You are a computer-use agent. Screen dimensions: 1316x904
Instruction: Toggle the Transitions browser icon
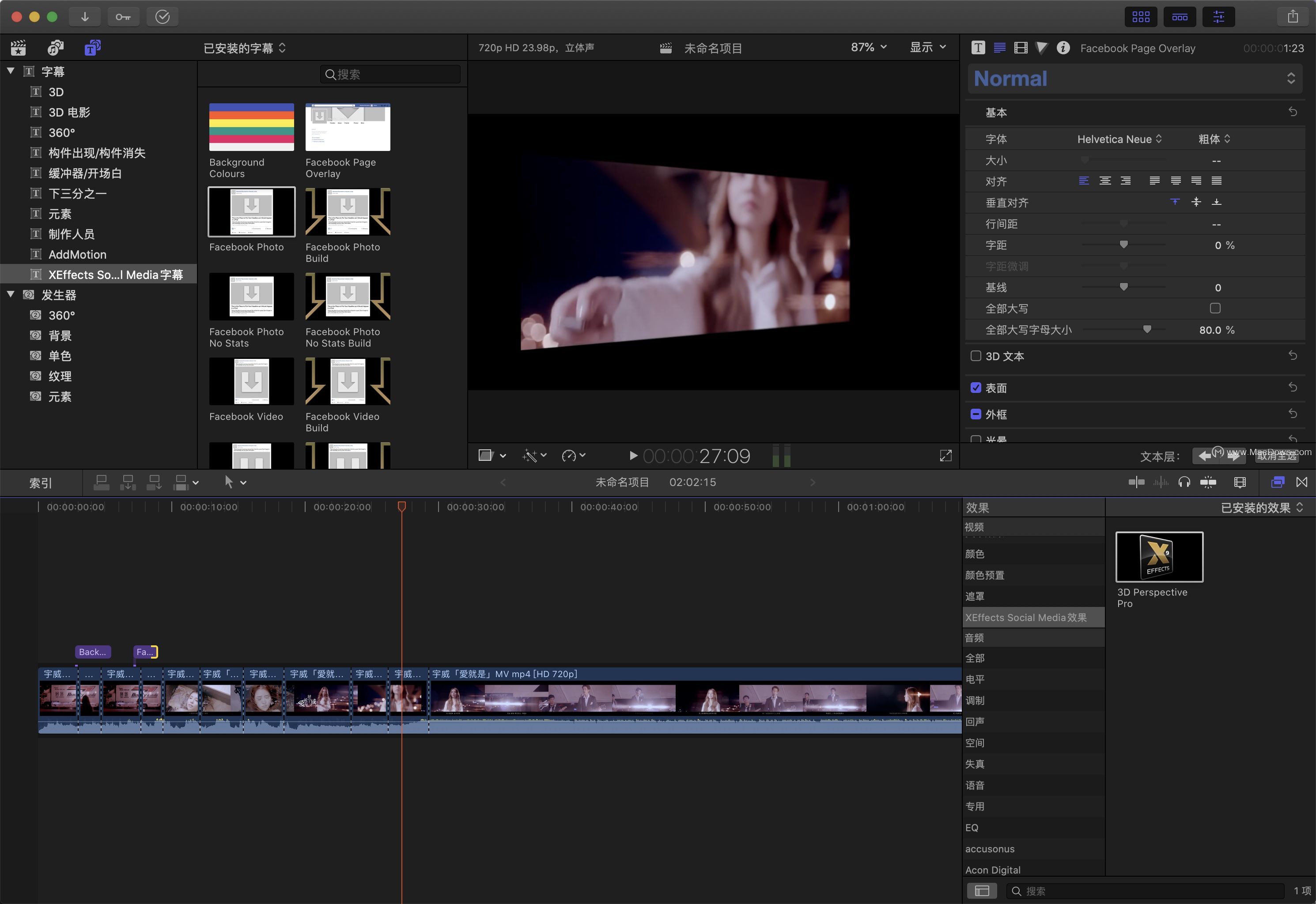pos(1301,482)
